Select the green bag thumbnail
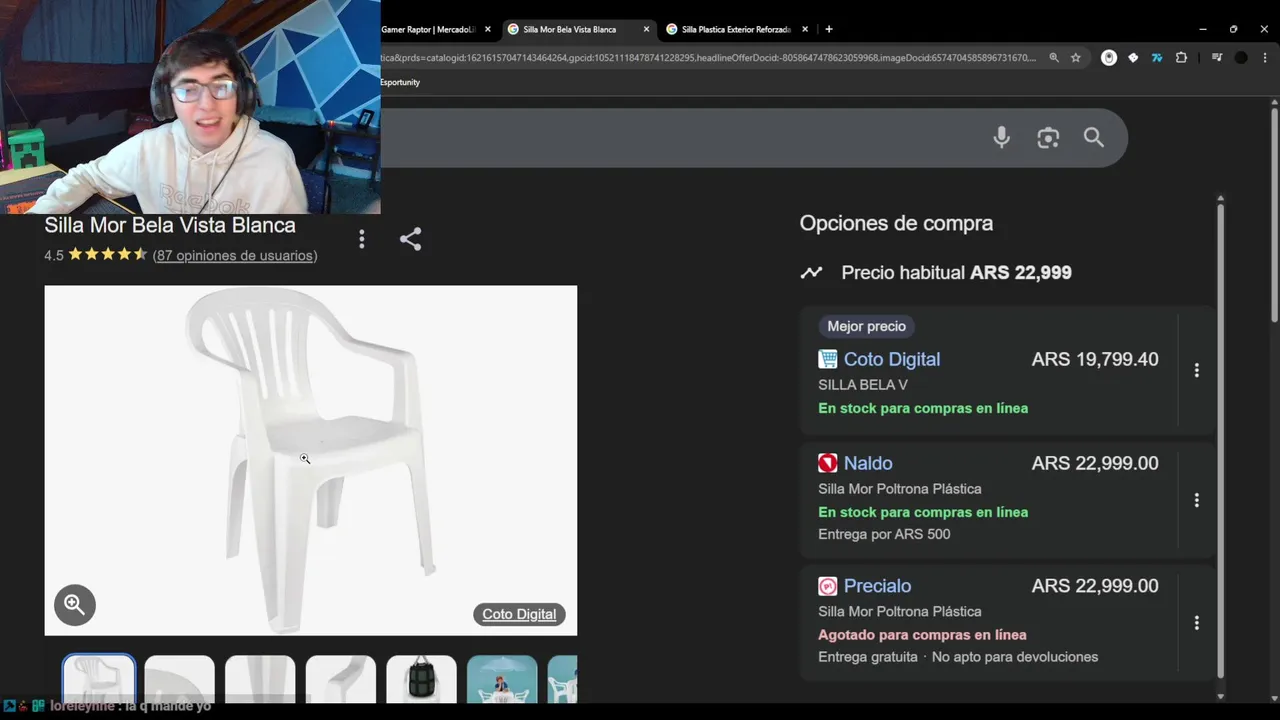 (x=422, y=678)
